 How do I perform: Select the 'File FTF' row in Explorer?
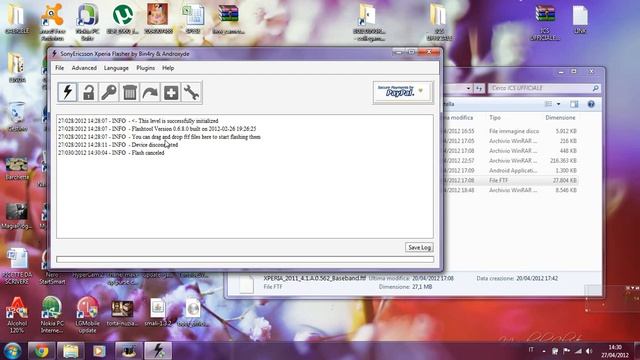pos(510,180)
